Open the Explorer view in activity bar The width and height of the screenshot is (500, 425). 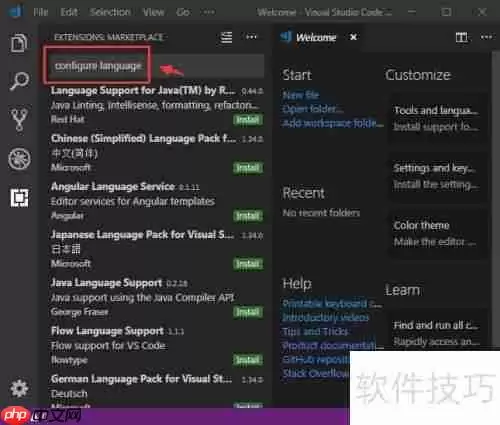[x=19, y=43]
